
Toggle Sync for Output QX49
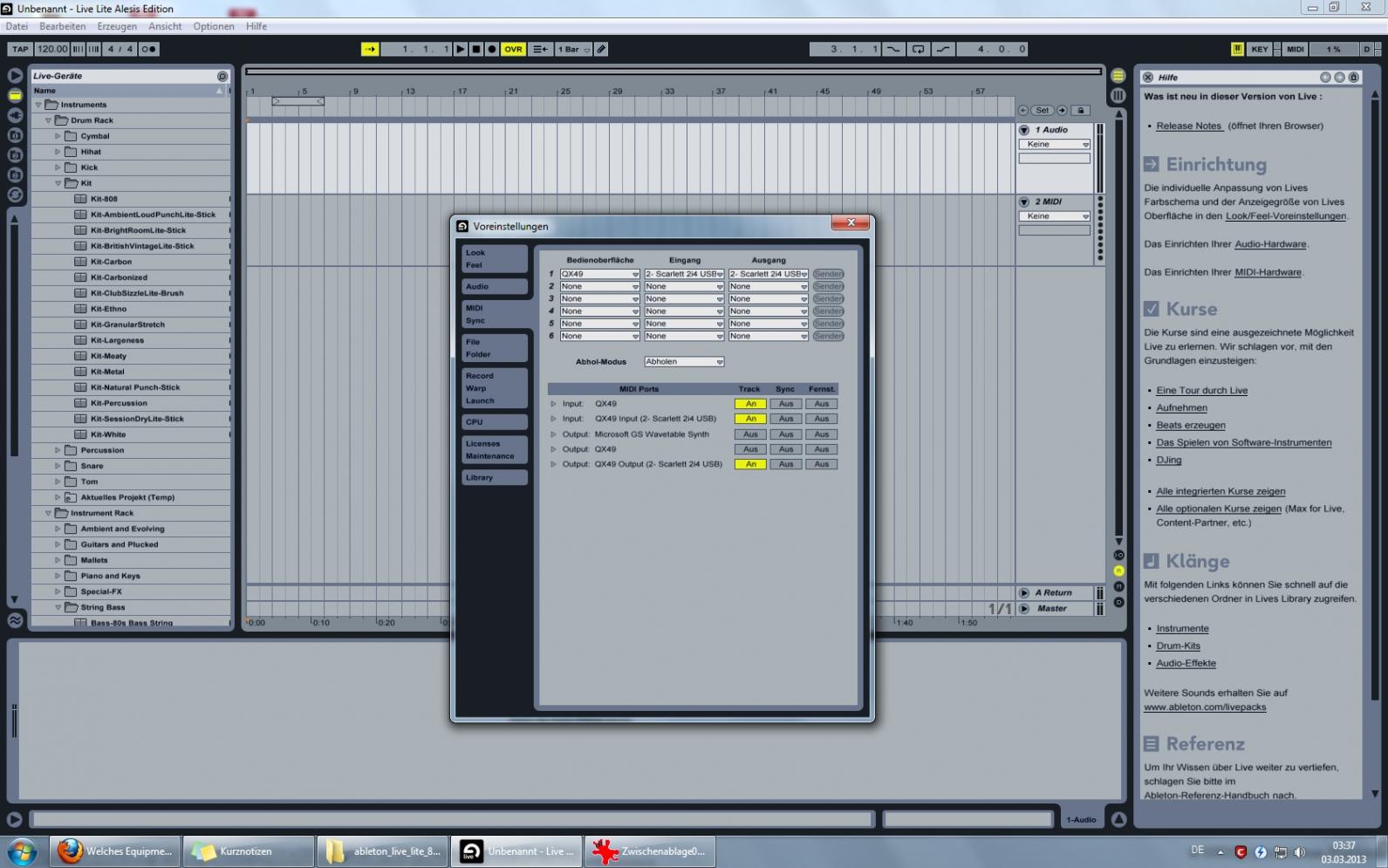click(786, 449)
